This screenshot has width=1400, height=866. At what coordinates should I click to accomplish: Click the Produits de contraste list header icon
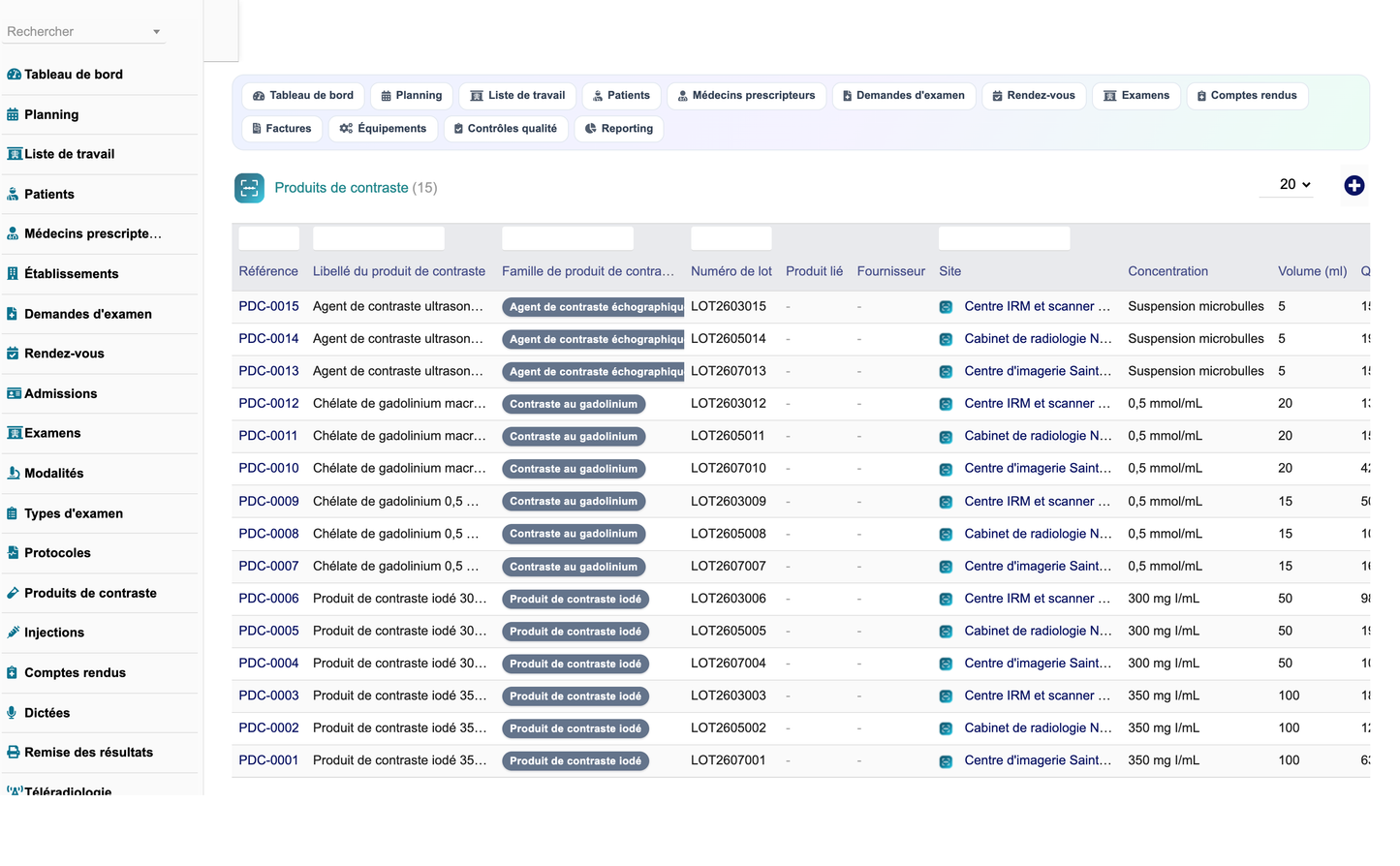249,188
